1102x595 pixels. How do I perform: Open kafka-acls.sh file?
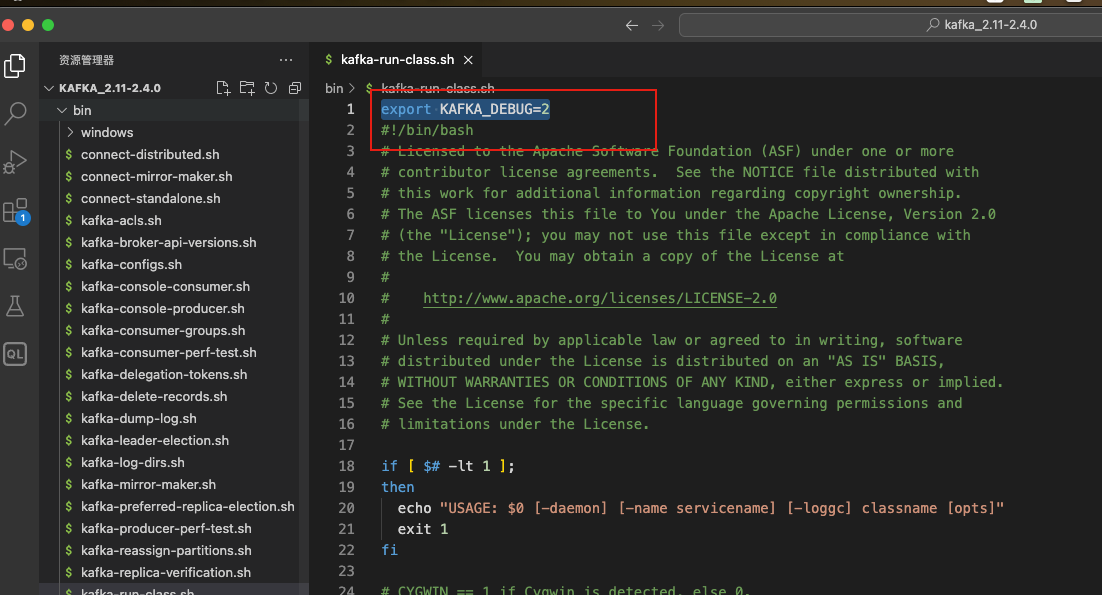pyautogui.click(x=121, y=221)
